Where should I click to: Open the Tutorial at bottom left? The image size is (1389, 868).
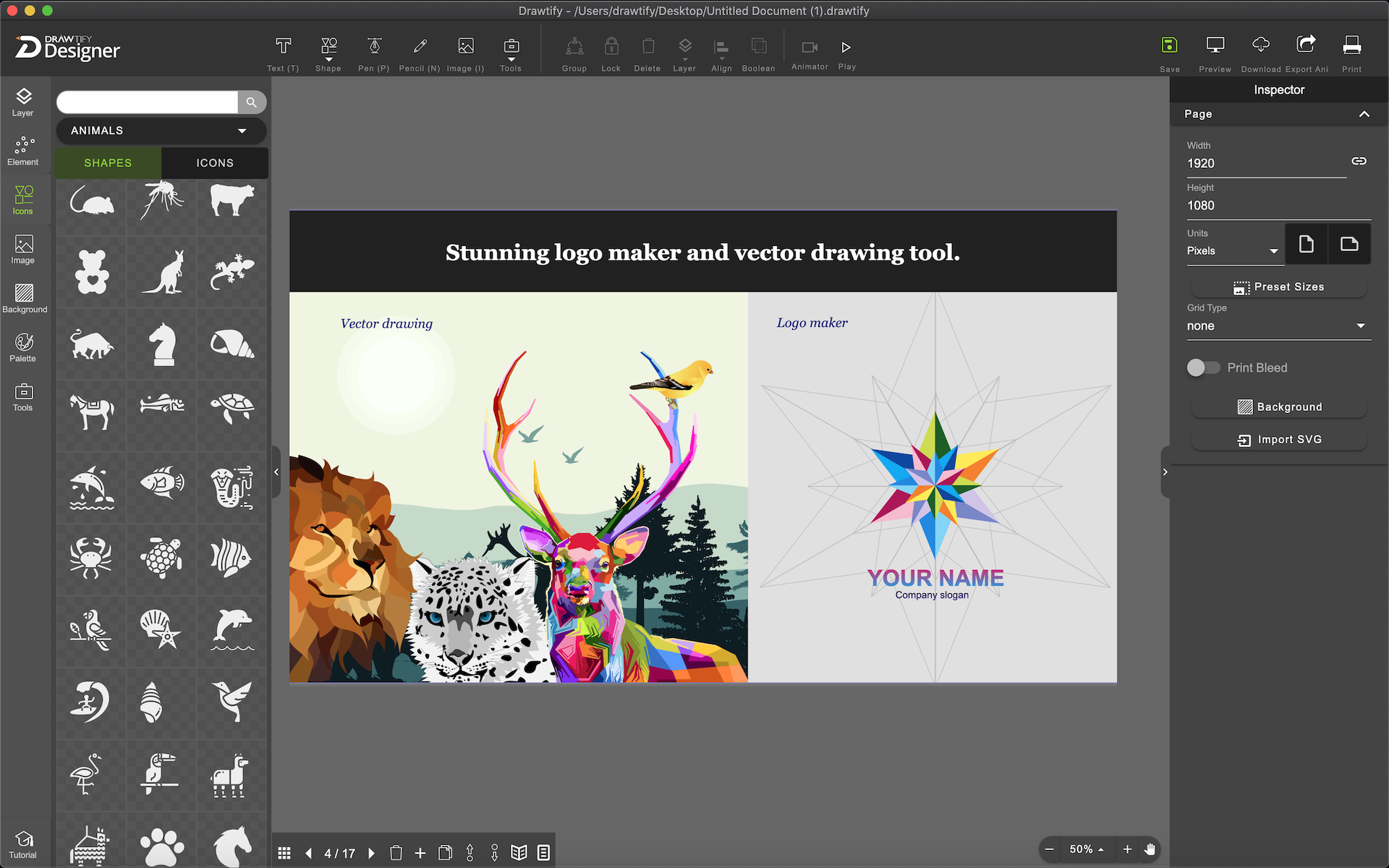[23, 845]
